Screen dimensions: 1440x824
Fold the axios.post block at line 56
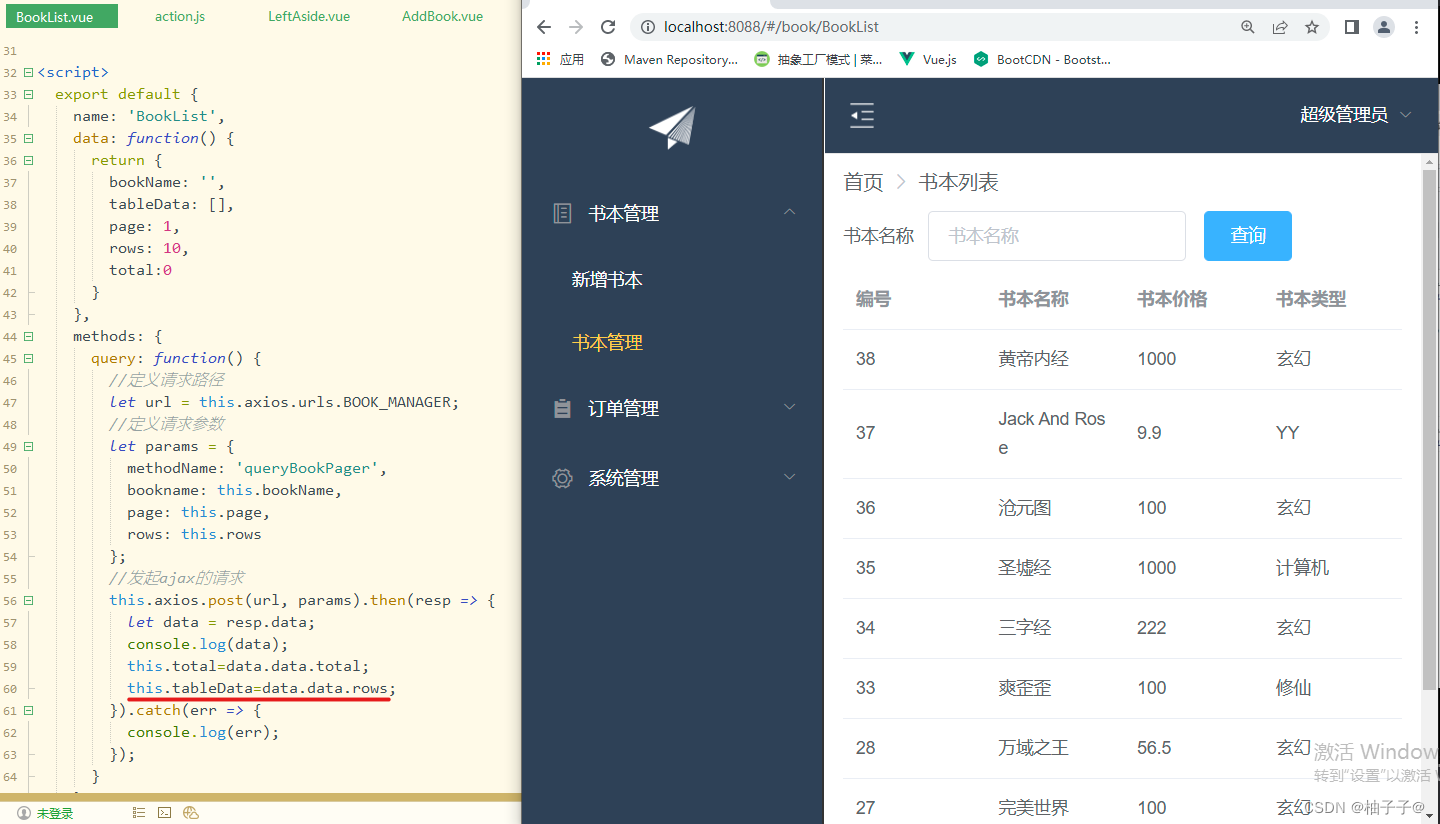pyautogui.click(x=28, y=600)
